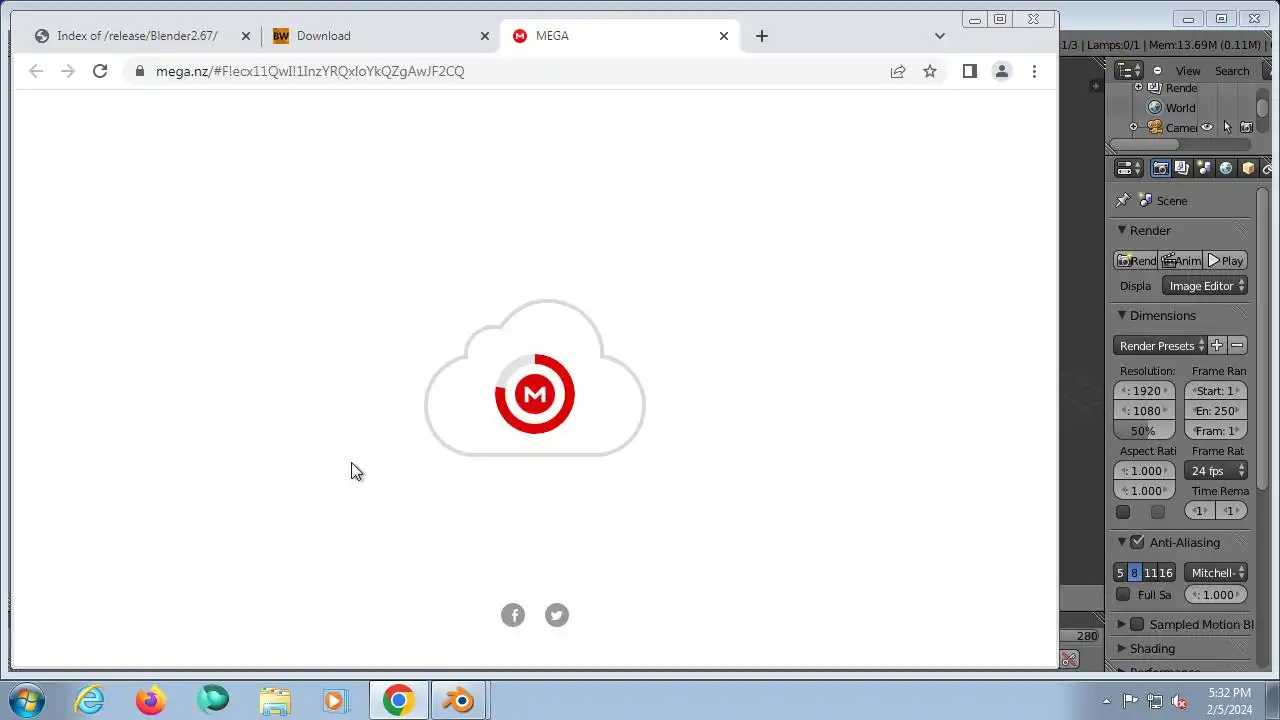The image size is (1280, 720).
Task: Open Chrome tab search chevron
Action: (939, 36)
